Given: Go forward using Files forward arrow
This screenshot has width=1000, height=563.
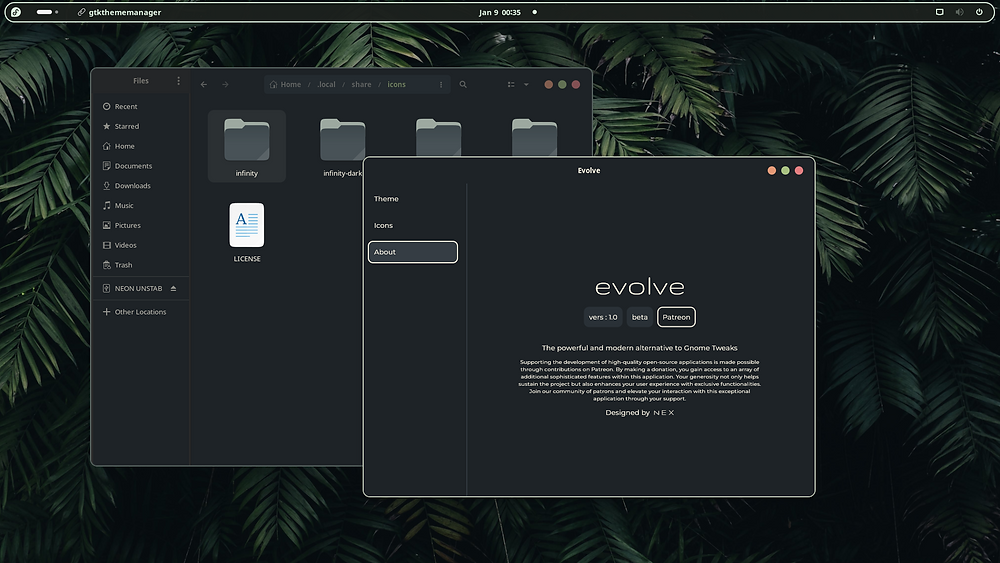Looking at the screenshot, I should (225, 84).
